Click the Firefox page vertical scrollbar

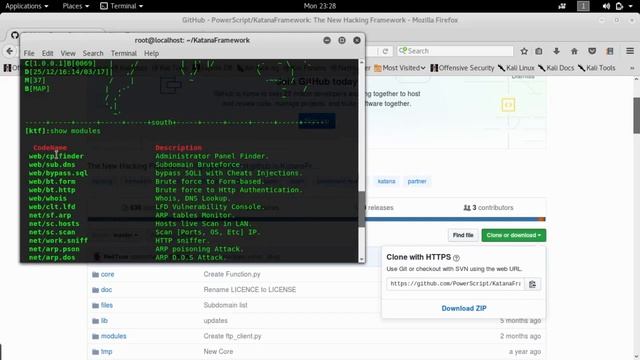(636, 116)
